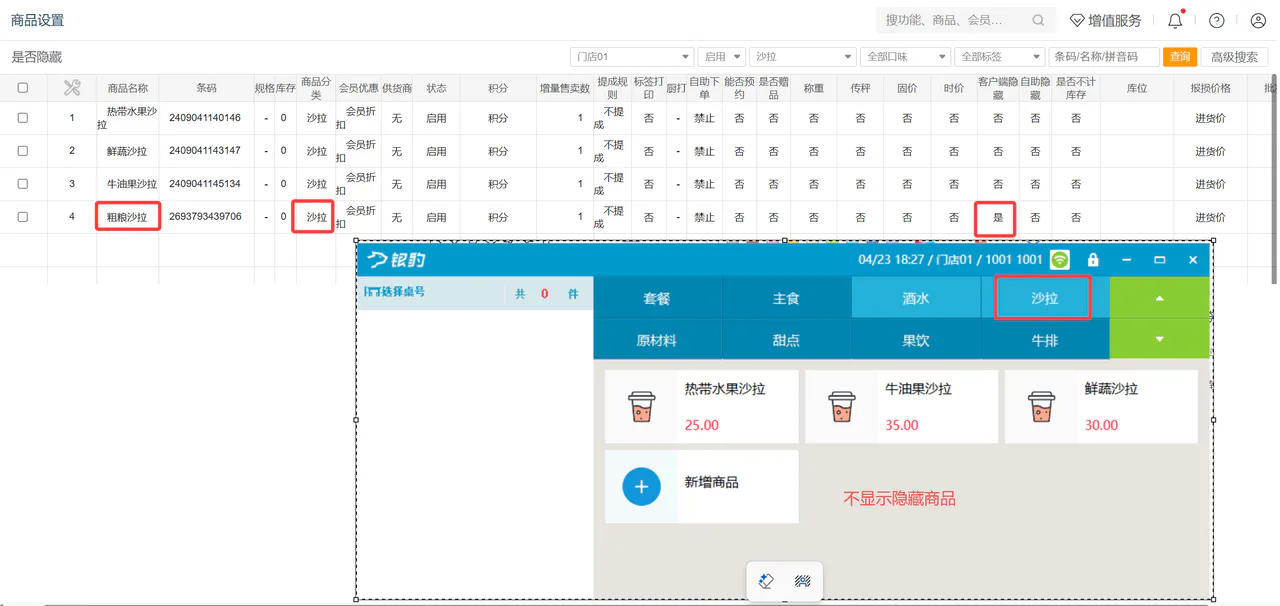Screen dimensions: 1280x606
Task: Open the 全部标签 dropdown
Action: (998, 57)
